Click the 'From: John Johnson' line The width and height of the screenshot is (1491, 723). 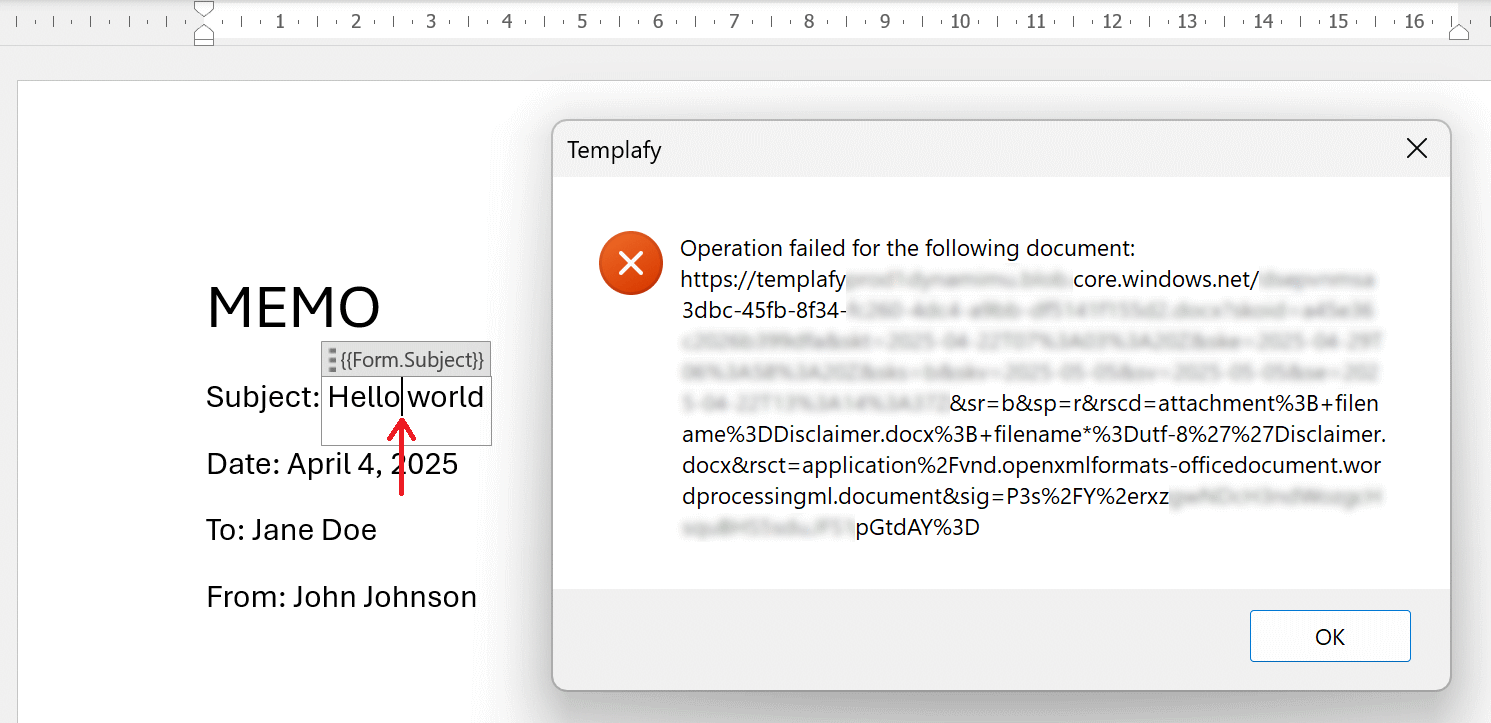(x=341, y=597)
